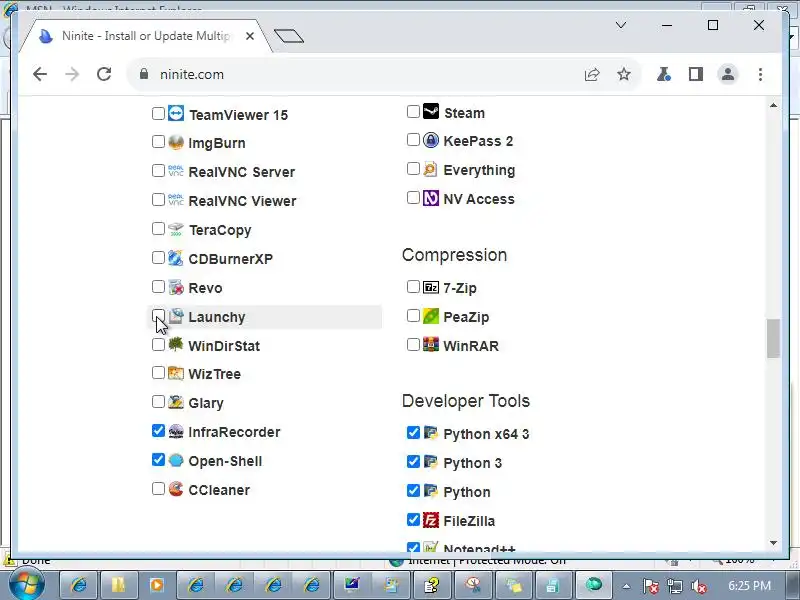800x600 pixels.
Task: Click the KeePass 2 lock icon
Action: coord(431,140)
